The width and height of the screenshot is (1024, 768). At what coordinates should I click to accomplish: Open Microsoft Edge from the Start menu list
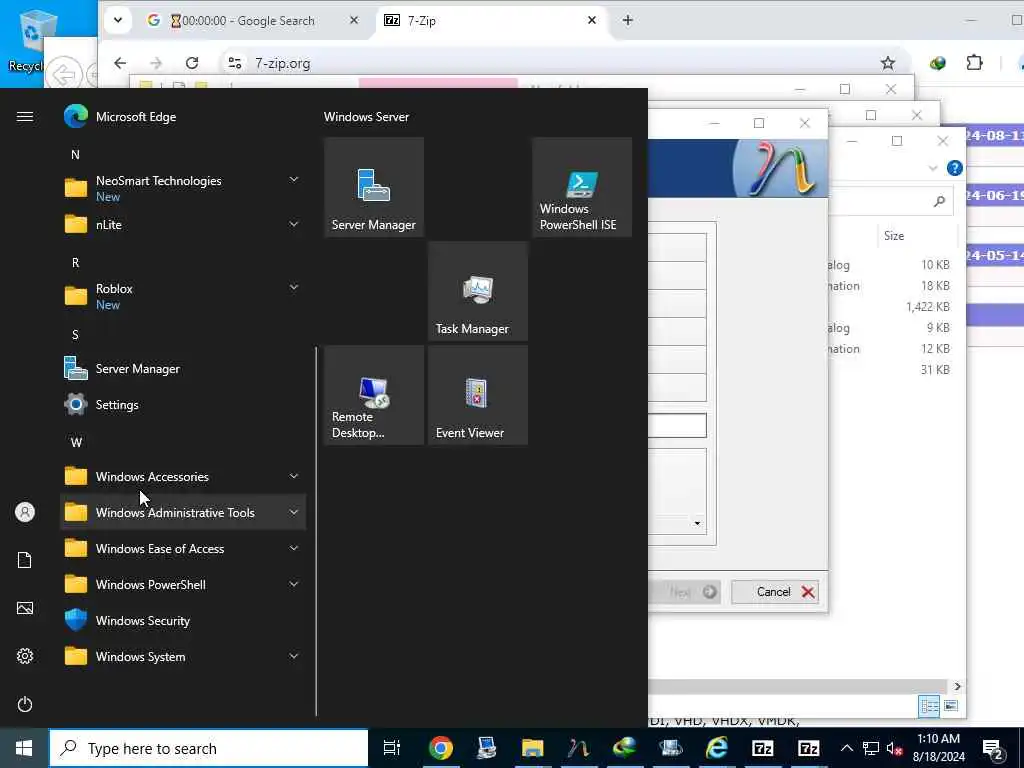183,117
